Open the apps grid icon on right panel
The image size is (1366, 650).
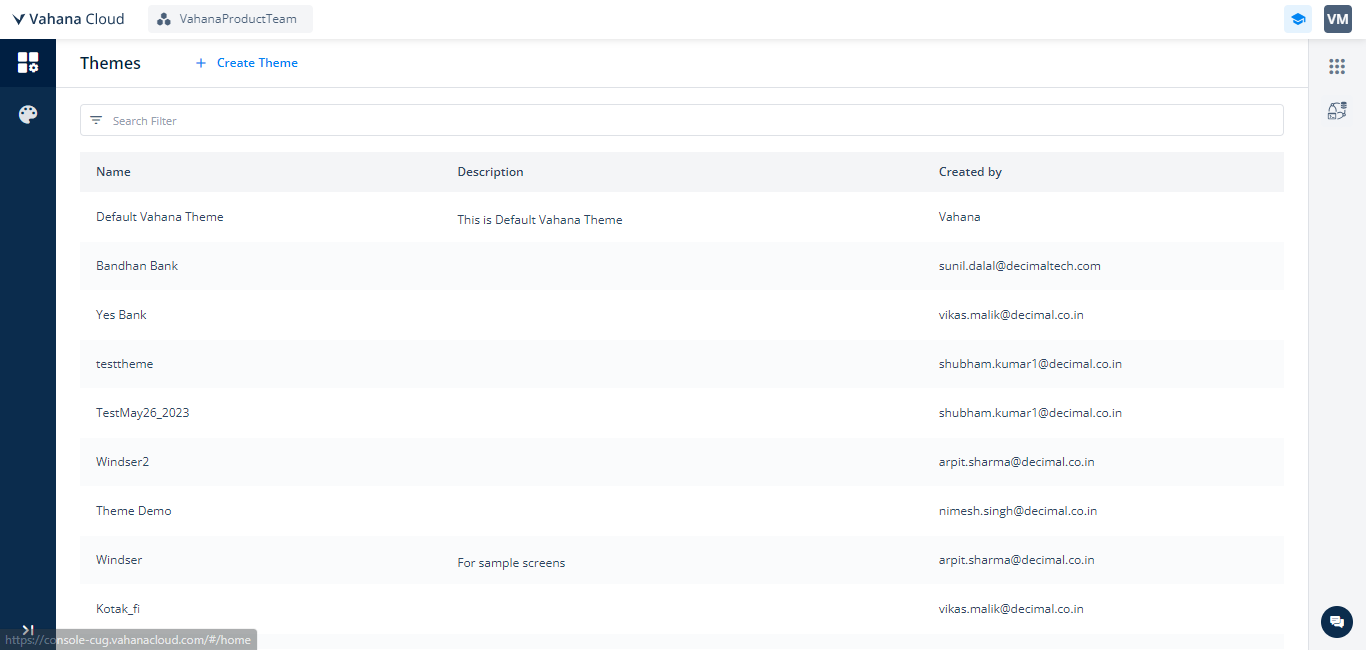1337,67
